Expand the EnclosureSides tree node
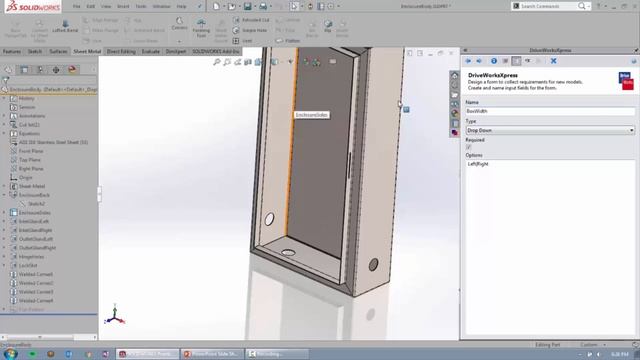Screen dimensions: 640x360 [4, 213]
